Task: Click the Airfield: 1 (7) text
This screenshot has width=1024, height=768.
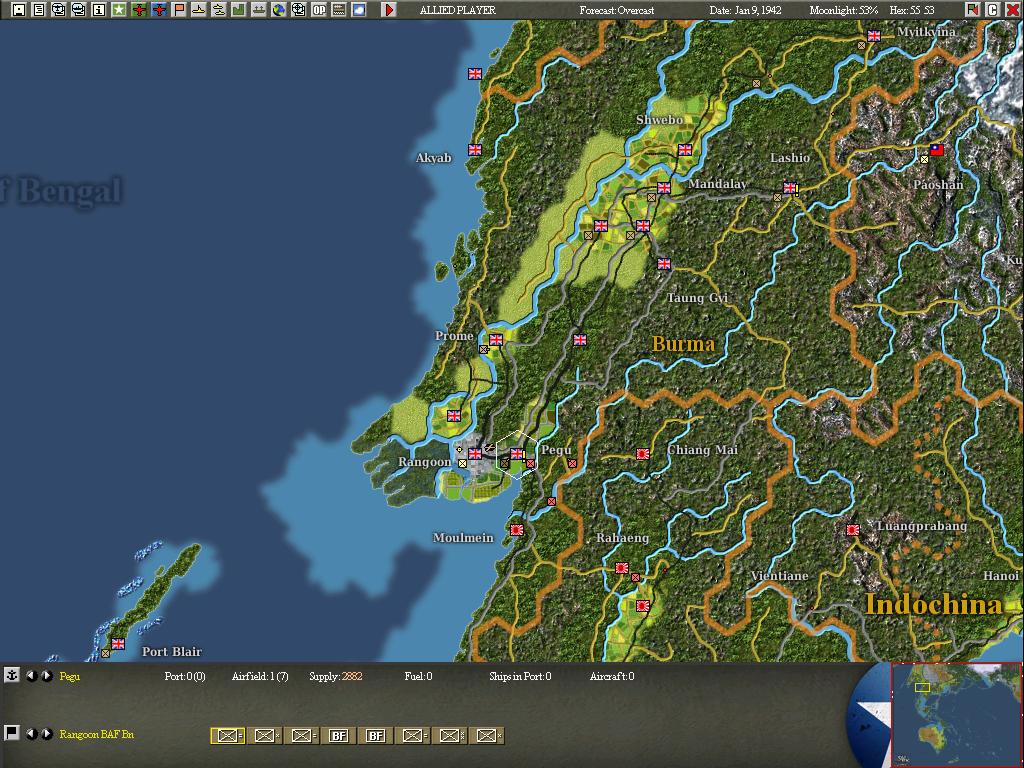Action: tap(260, 676)
